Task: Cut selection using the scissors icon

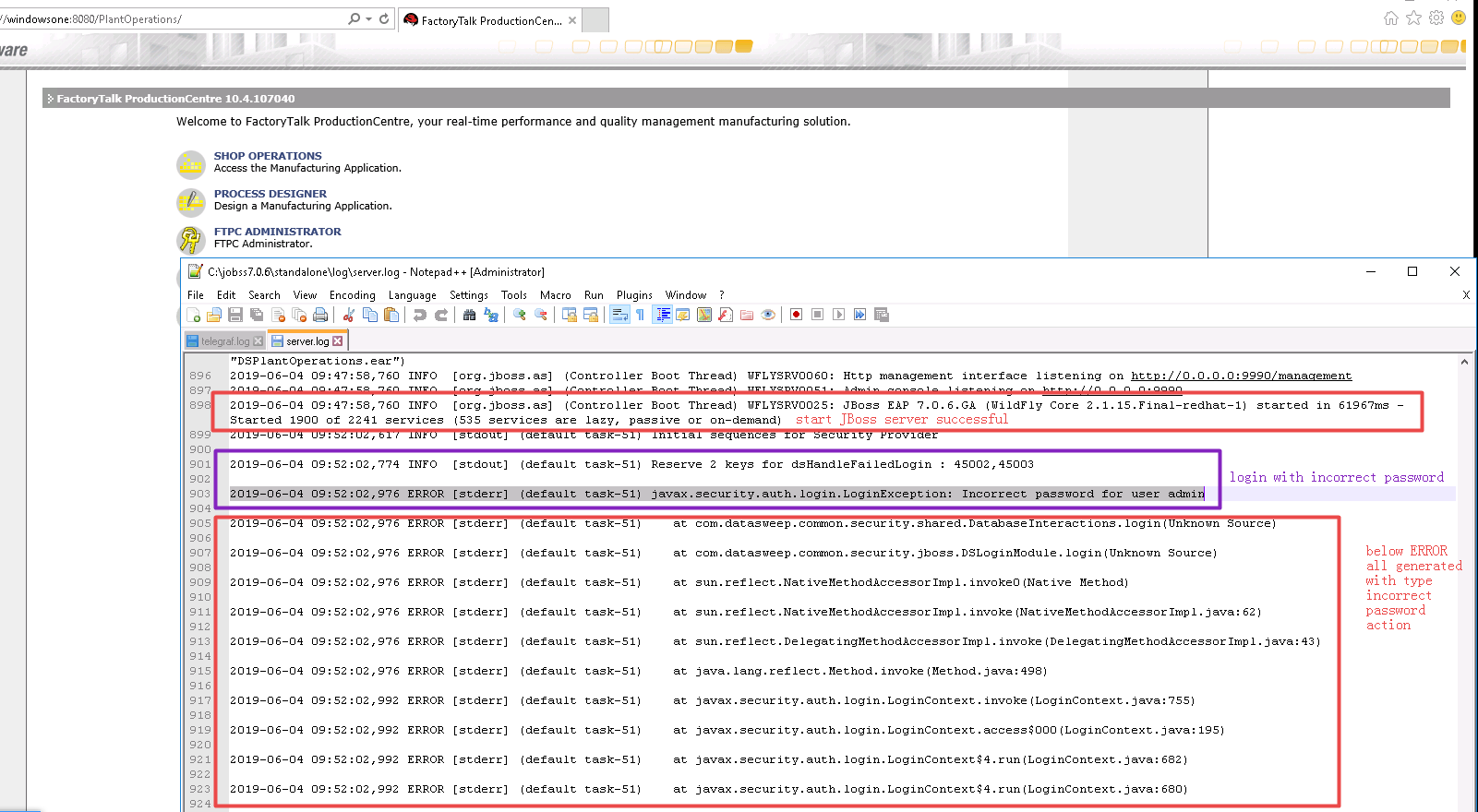Action: [349, 315]
